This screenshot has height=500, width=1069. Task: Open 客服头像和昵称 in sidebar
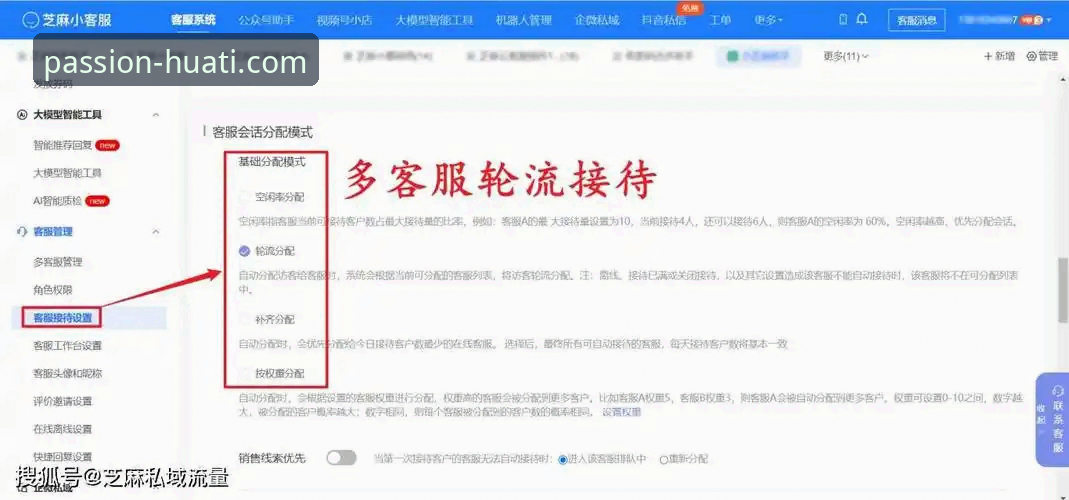click(x=67, y=374)
